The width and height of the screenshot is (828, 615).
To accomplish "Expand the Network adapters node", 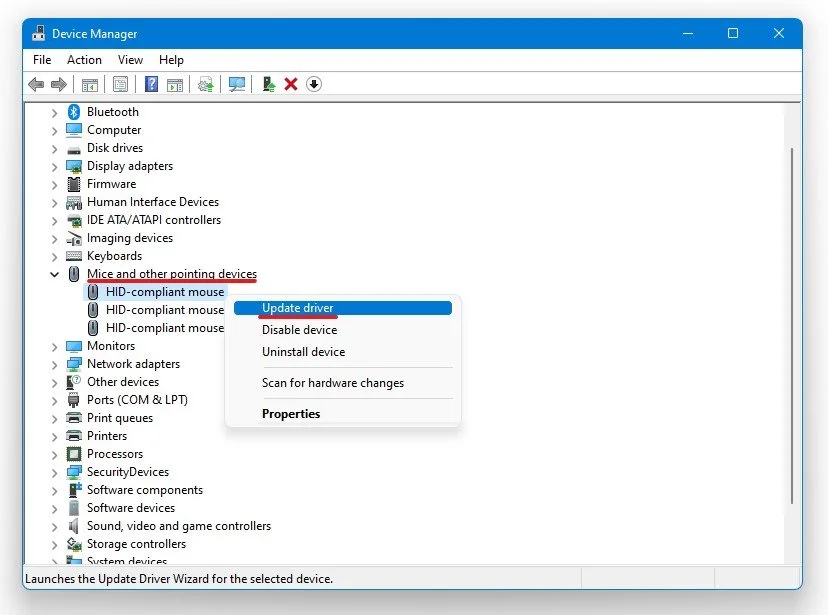I will pyautogui.click(x=54, y=365).
